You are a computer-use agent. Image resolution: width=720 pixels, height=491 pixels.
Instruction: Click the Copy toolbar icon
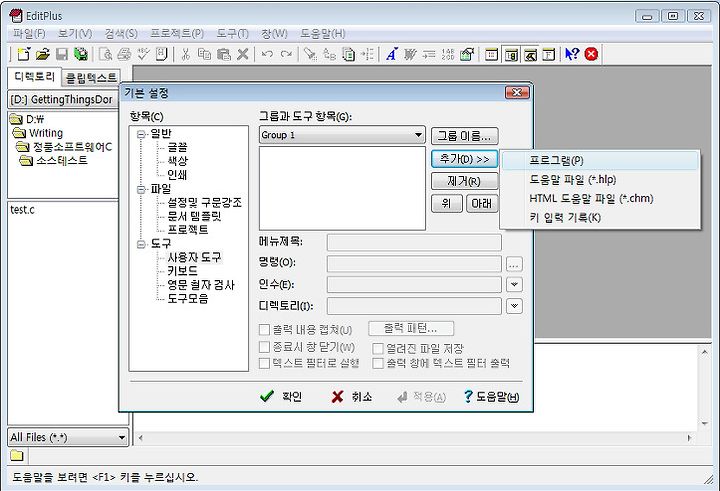(204, 54)
